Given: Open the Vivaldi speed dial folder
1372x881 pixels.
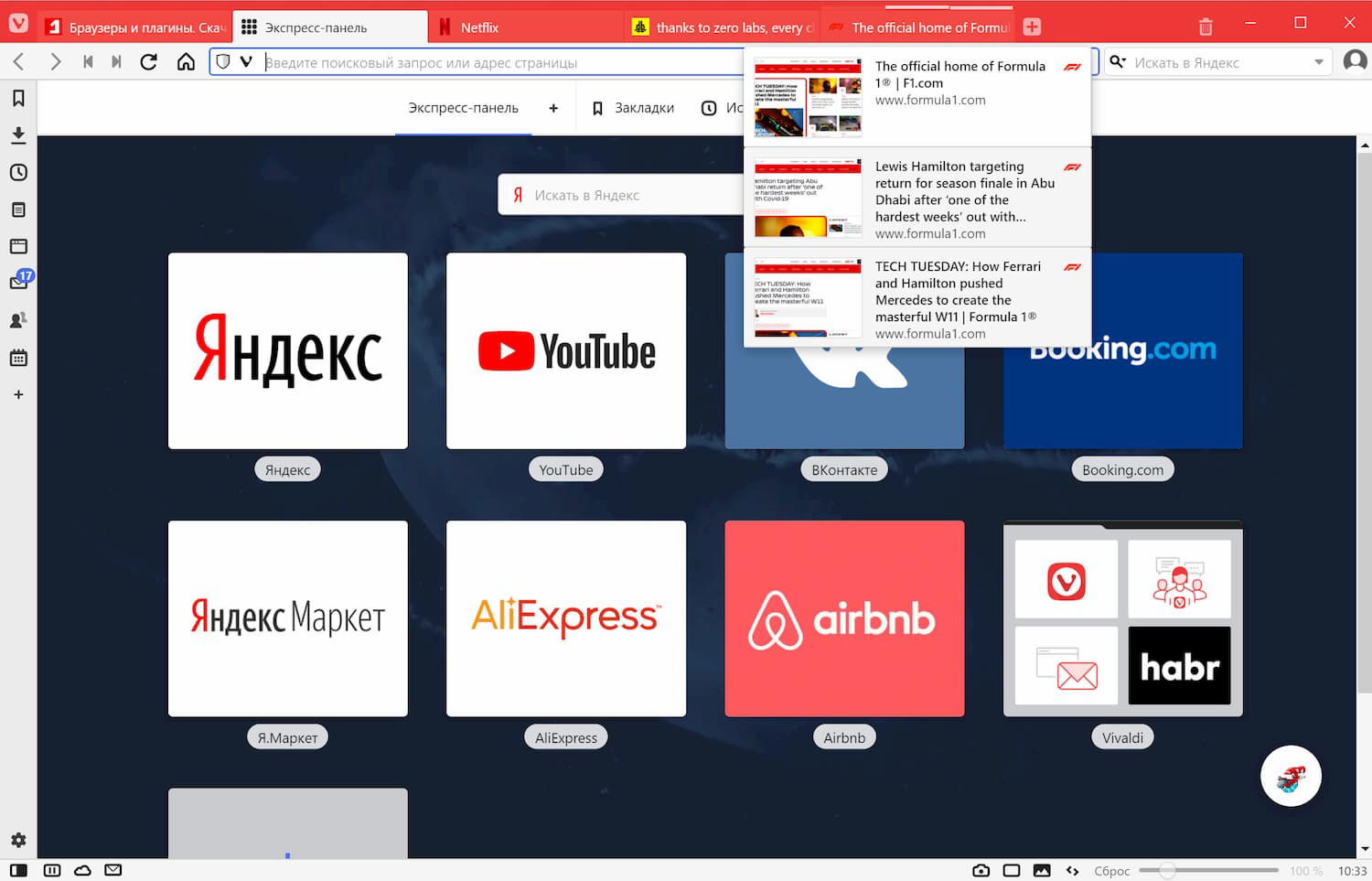Looking at the screenshot, I should point(1122,618).
